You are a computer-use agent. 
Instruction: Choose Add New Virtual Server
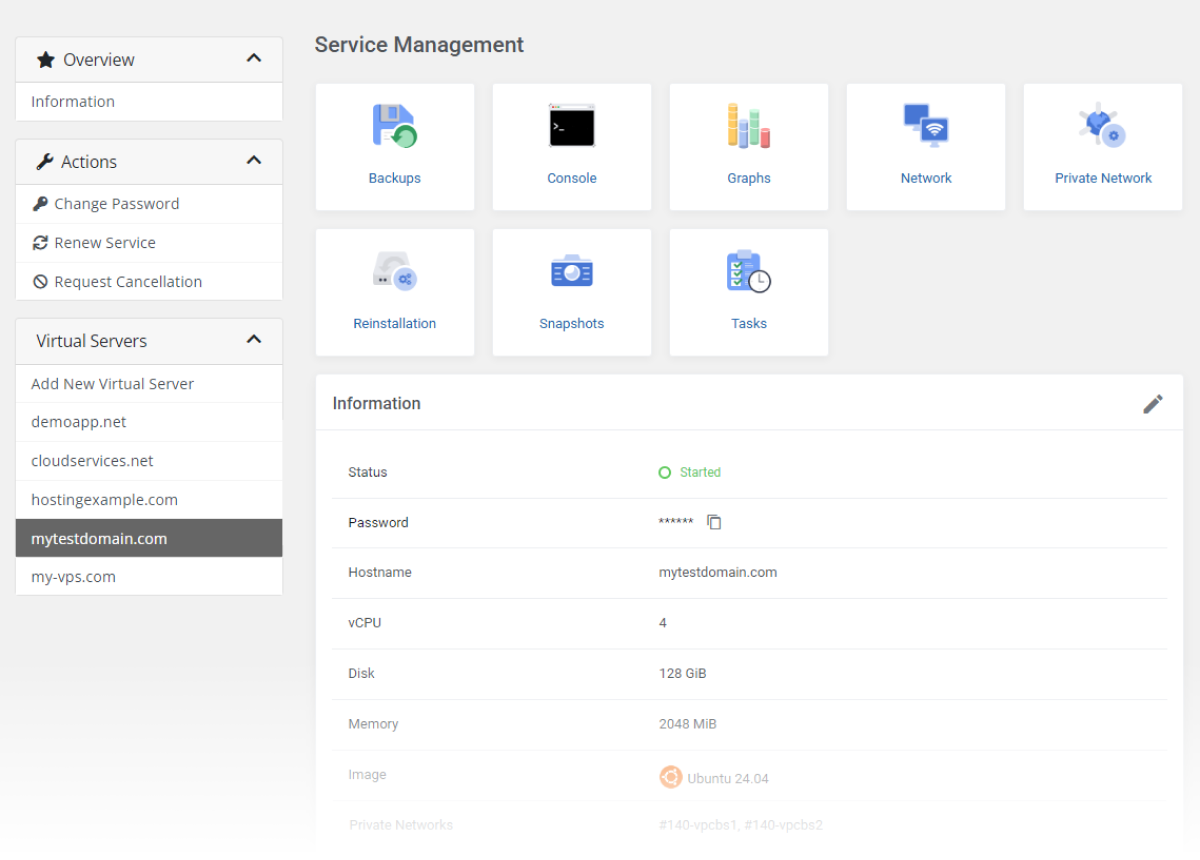[149, 384]
